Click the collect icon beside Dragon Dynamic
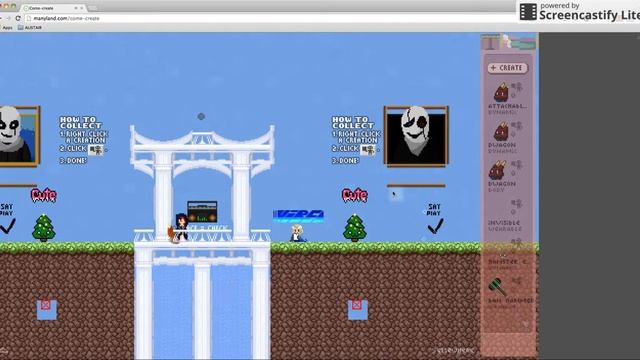 (x=516, y=126)
